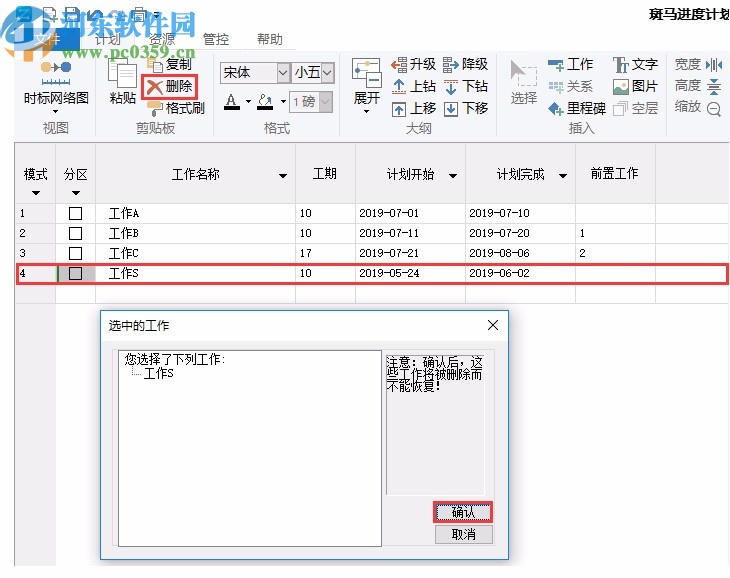Click the 复制 copy button

[170, 64]
